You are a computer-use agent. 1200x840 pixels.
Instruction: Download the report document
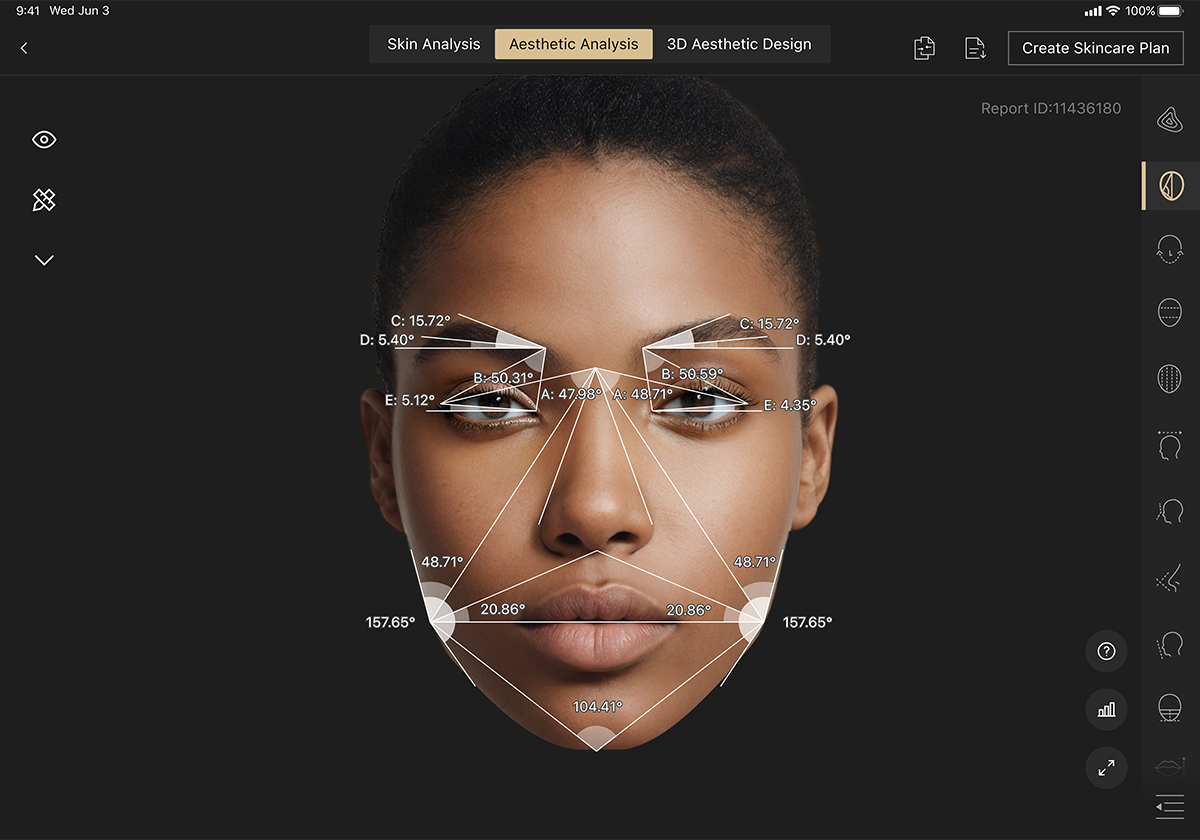975,48
